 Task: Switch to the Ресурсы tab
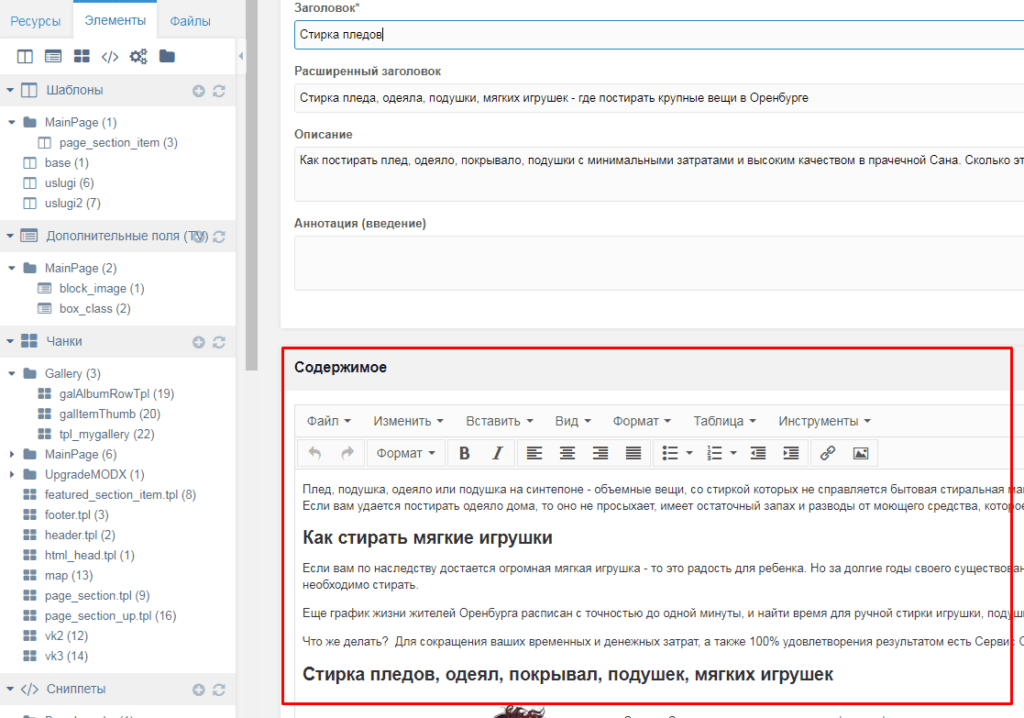(x=35, y=20)
